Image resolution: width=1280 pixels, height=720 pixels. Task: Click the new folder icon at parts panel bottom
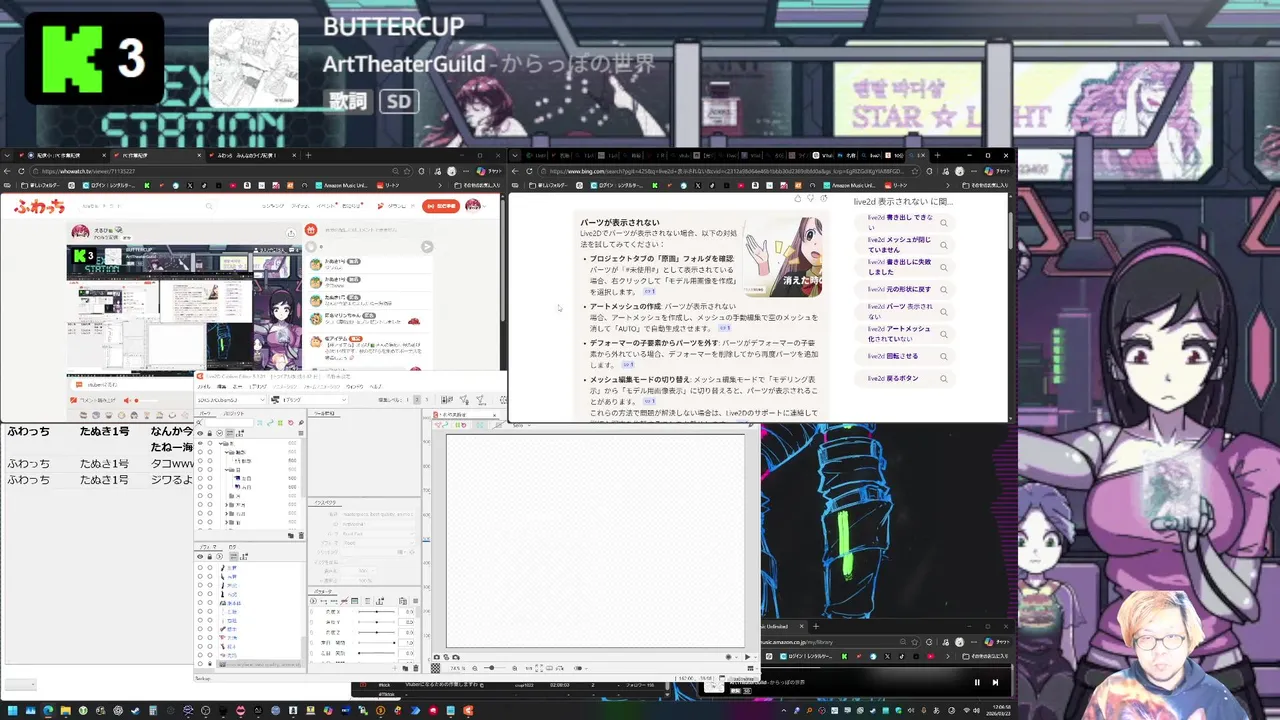click(x=291, y=536)
